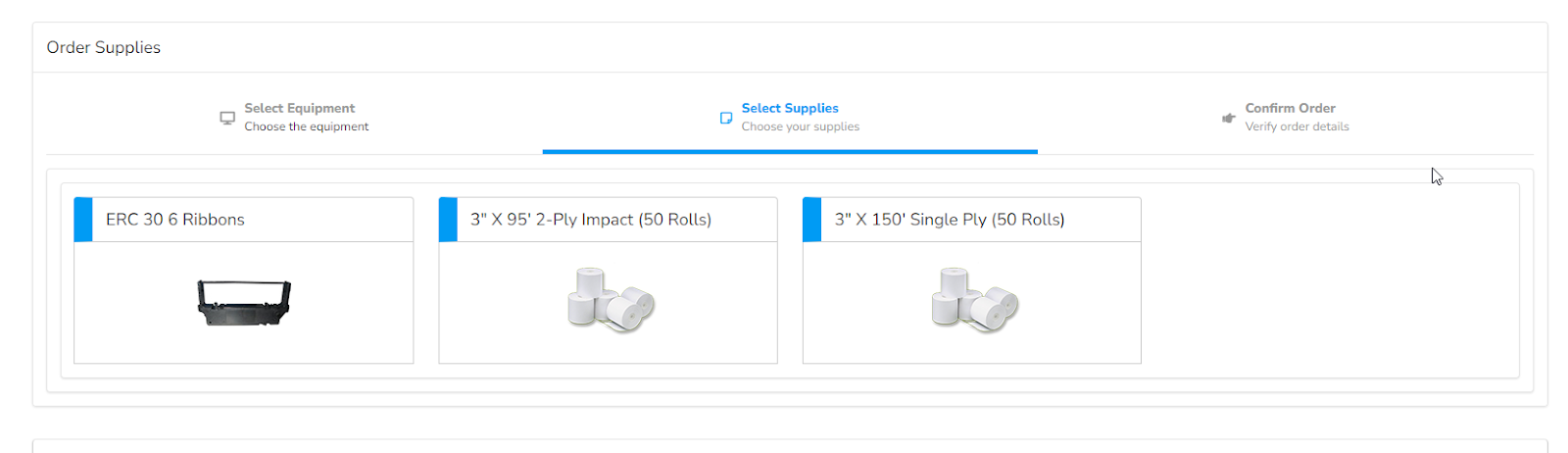Switch to the Confirm Order step
Screen dimensions: 1568x453
[1290, 108]
